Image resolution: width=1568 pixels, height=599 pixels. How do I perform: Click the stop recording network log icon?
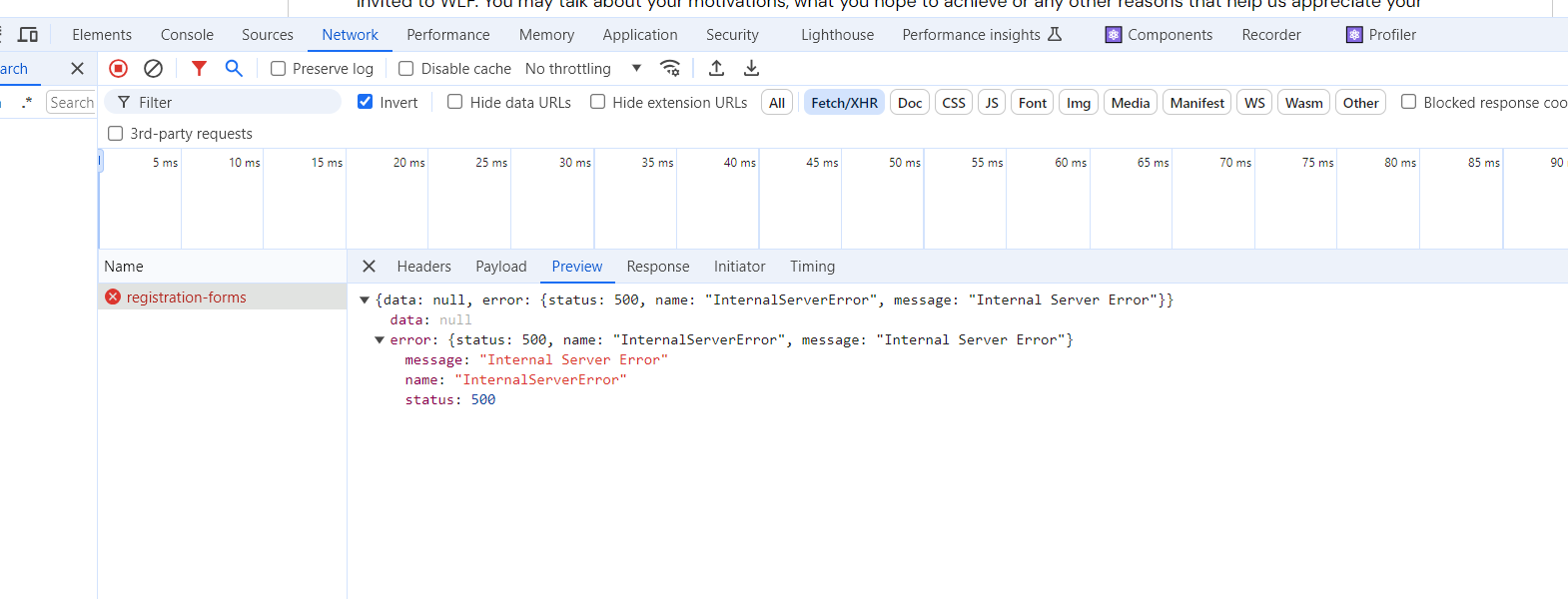tap(118, 69)
